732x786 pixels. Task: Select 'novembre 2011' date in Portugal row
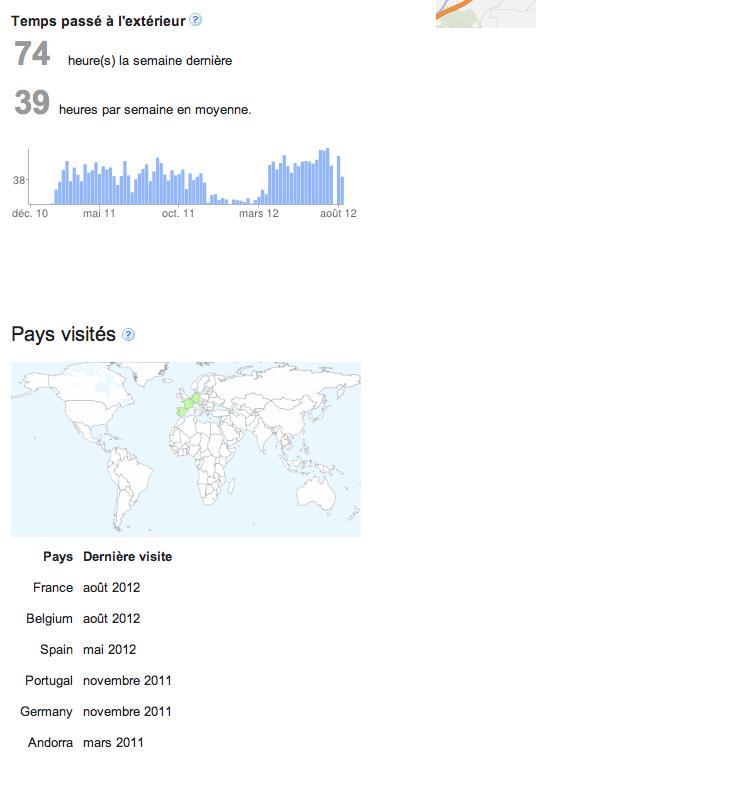tap(127, 681)
